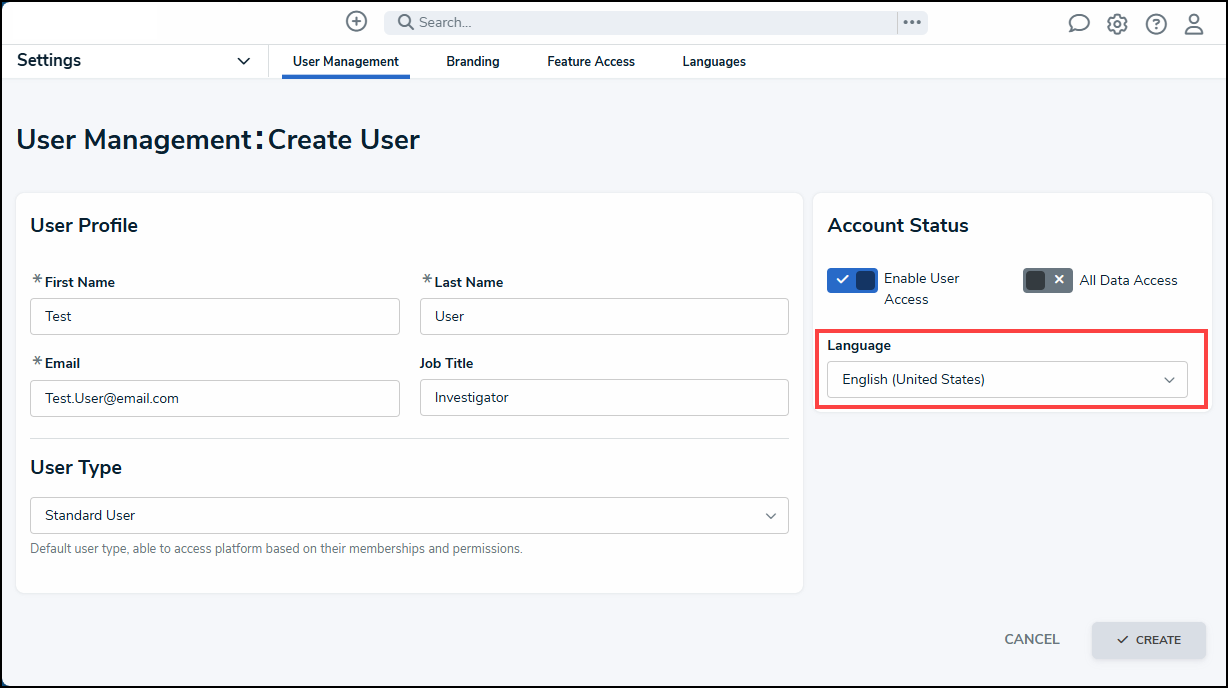Open the chat bubble messages icon
The width and height of the screenshot is (1228, 688).
[1078, 24]
